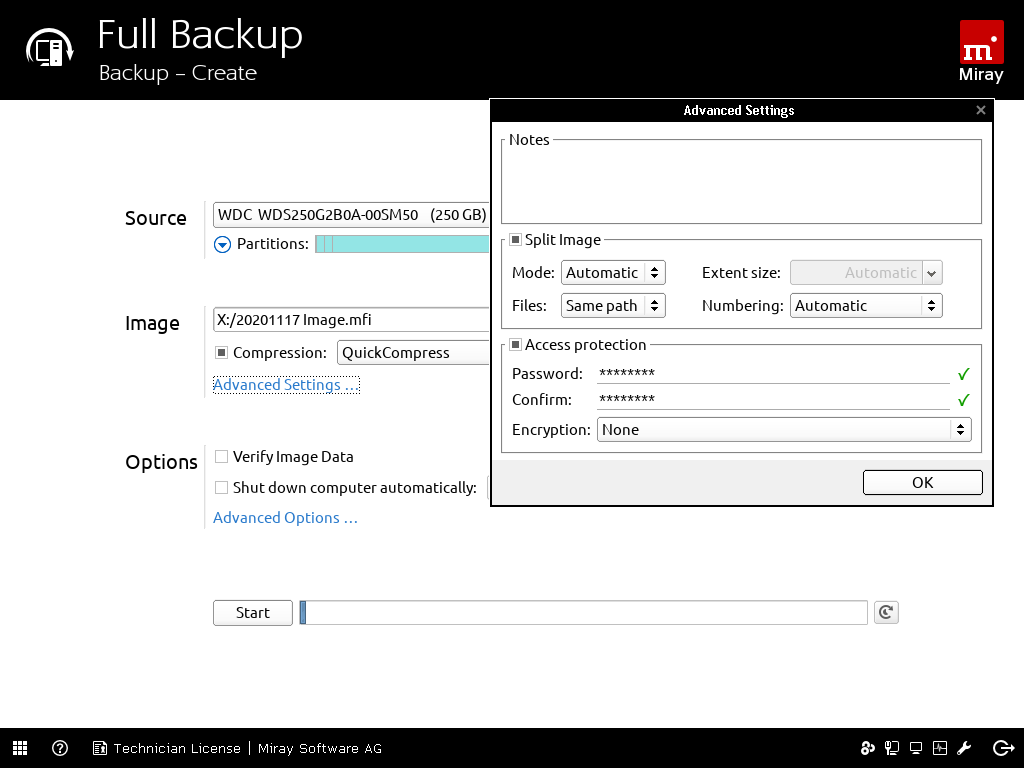Enable Verify Image Data checkbox
This screenshot has width=1024, height=768.
pos(222,457)
